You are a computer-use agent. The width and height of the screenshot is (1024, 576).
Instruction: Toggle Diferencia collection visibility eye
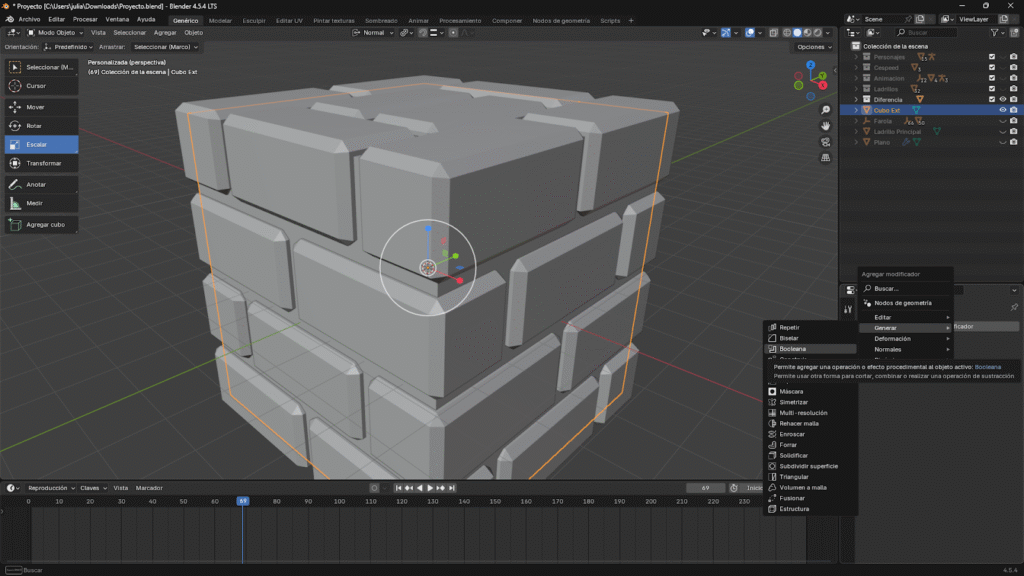coord(1002,99)
